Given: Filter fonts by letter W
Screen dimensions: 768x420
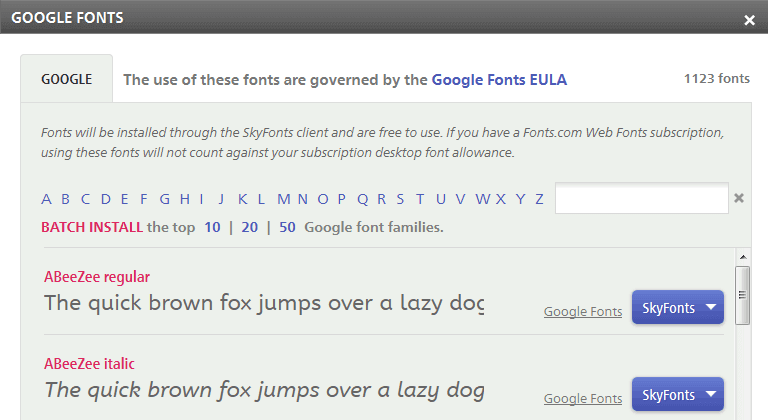Looking at the screenshot, I should point(482,199).
